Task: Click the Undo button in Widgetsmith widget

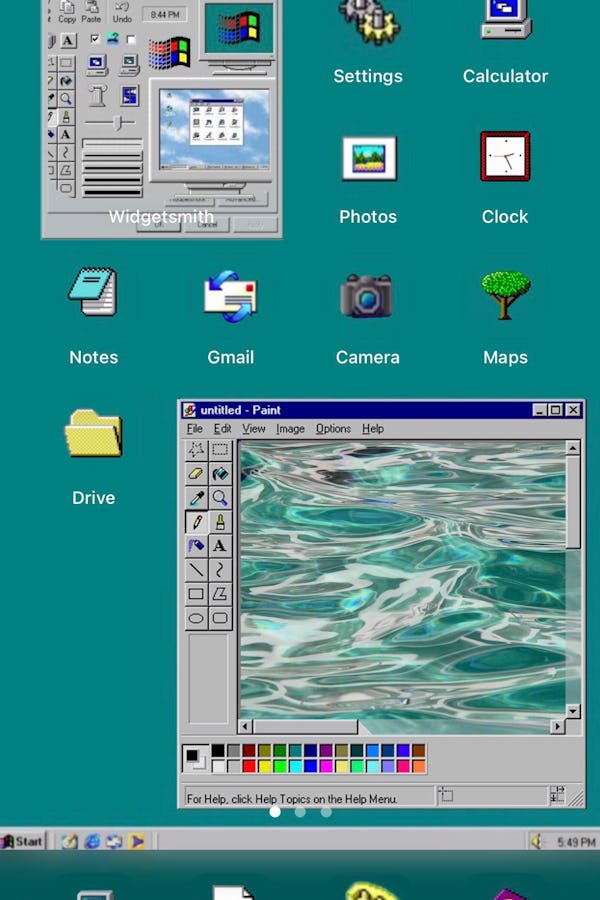Action: click(122, 13)
